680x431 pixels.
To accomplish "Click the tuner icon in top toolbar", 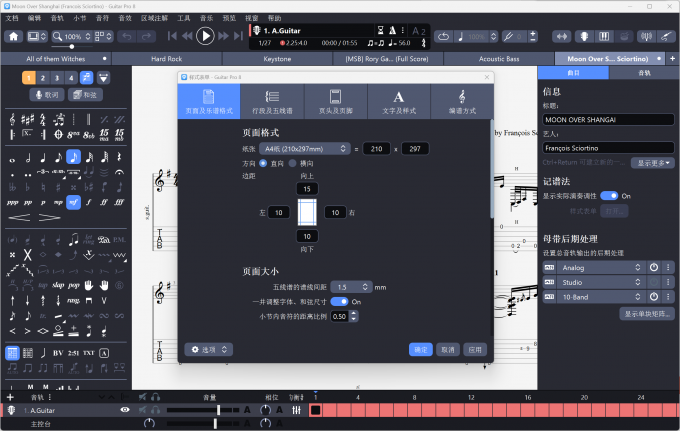I will [646, 36].
